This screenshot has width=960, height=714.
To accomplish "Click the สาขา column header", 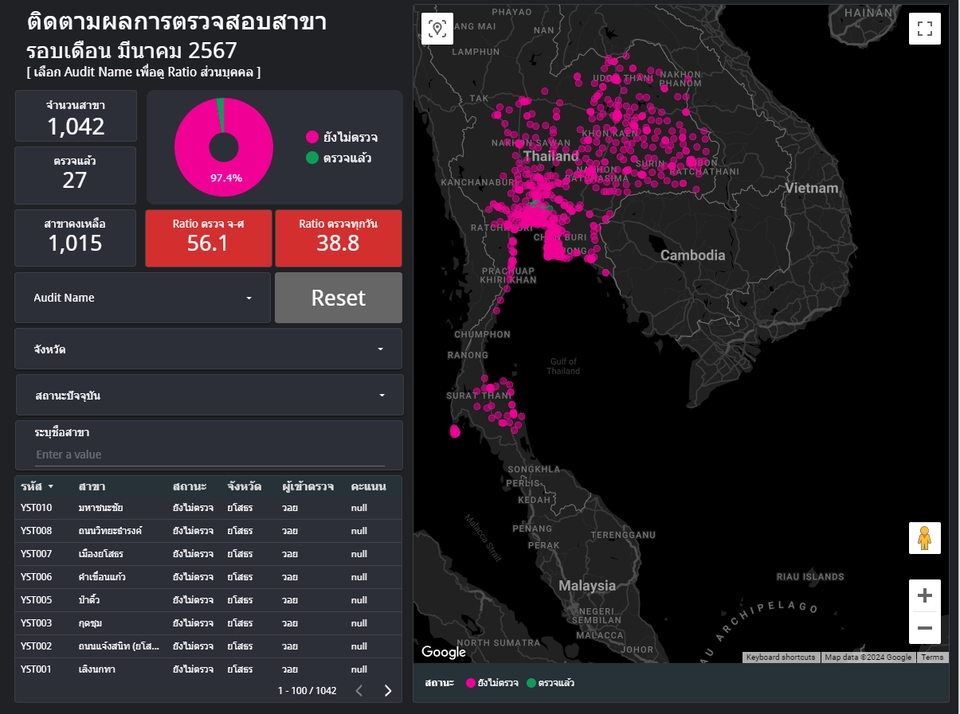I will click(92, 487).
